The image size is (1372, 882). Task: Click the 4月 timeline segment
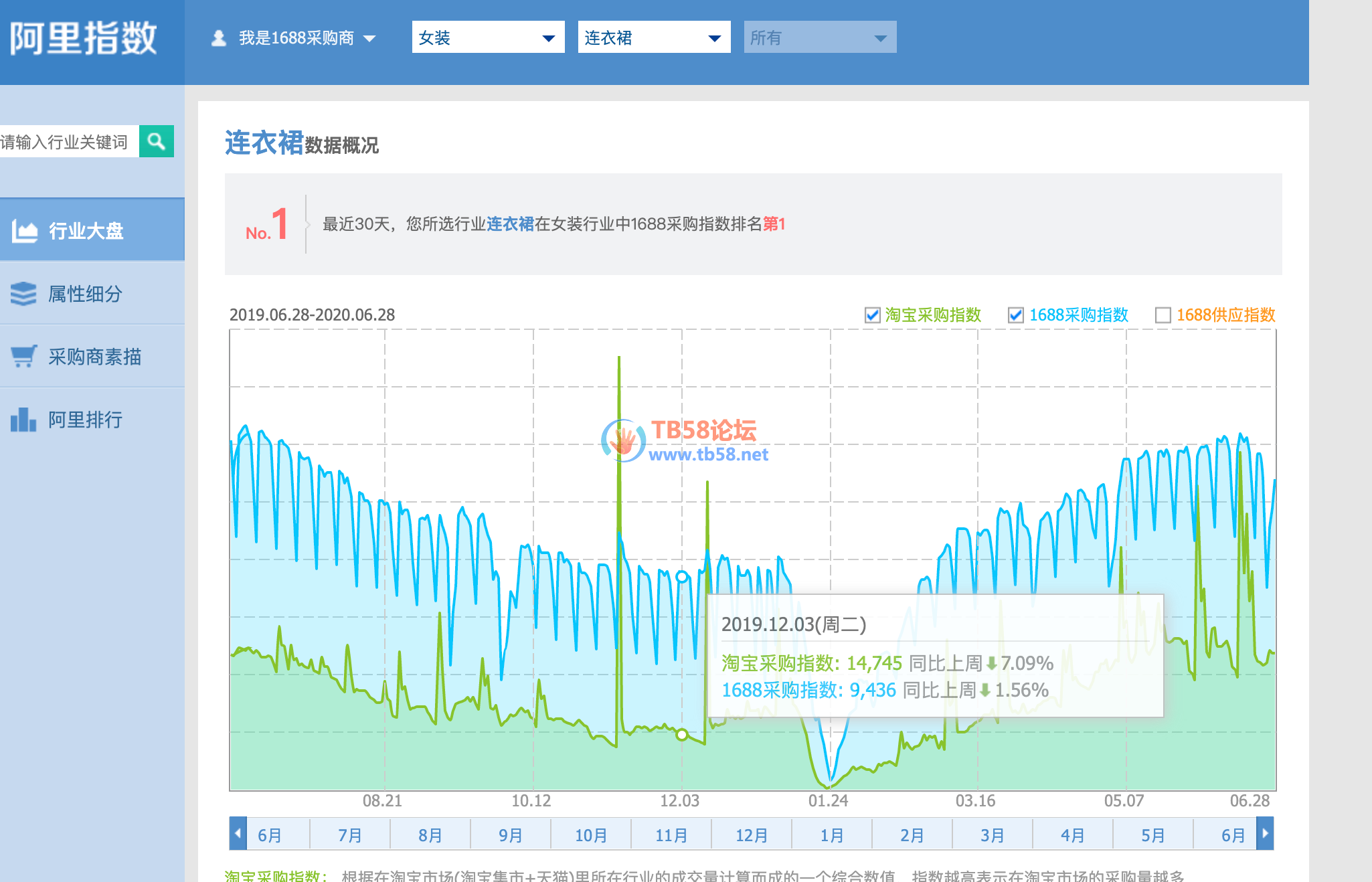pyautogui.click(x=1073, y=835)
